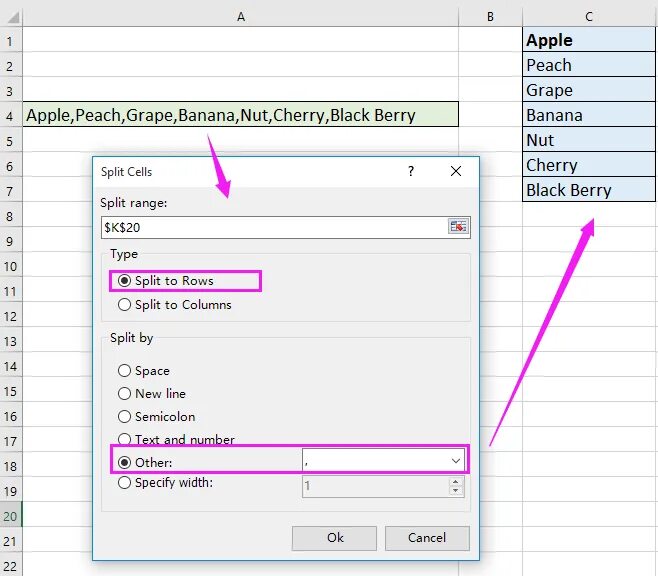The height and width of the screenshot is (576, 658).
Task: Select the Other delimiter radio button
Action: [124, 462]
